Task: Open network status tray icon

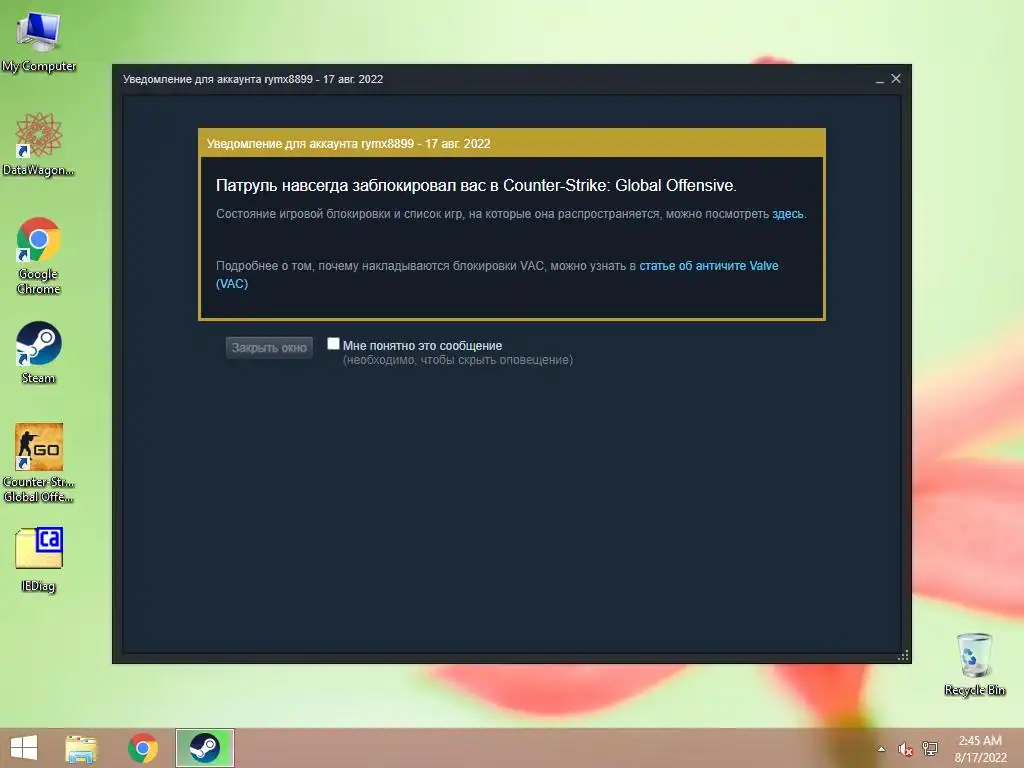Action: pyautogui.click(x=929, y=748)
